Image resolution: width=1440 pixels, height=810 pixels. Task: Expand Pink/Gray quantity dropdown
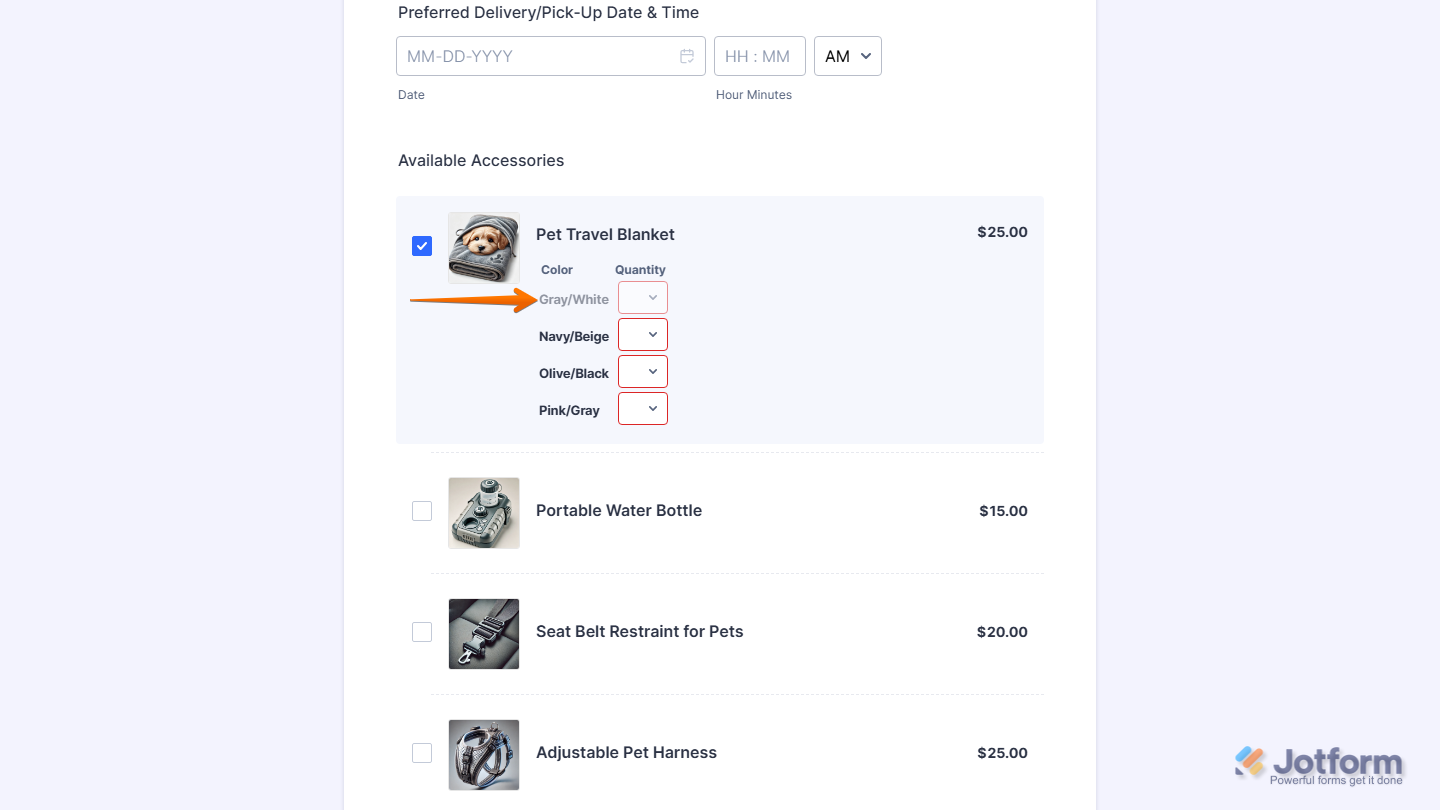click(x=643, y=409)
